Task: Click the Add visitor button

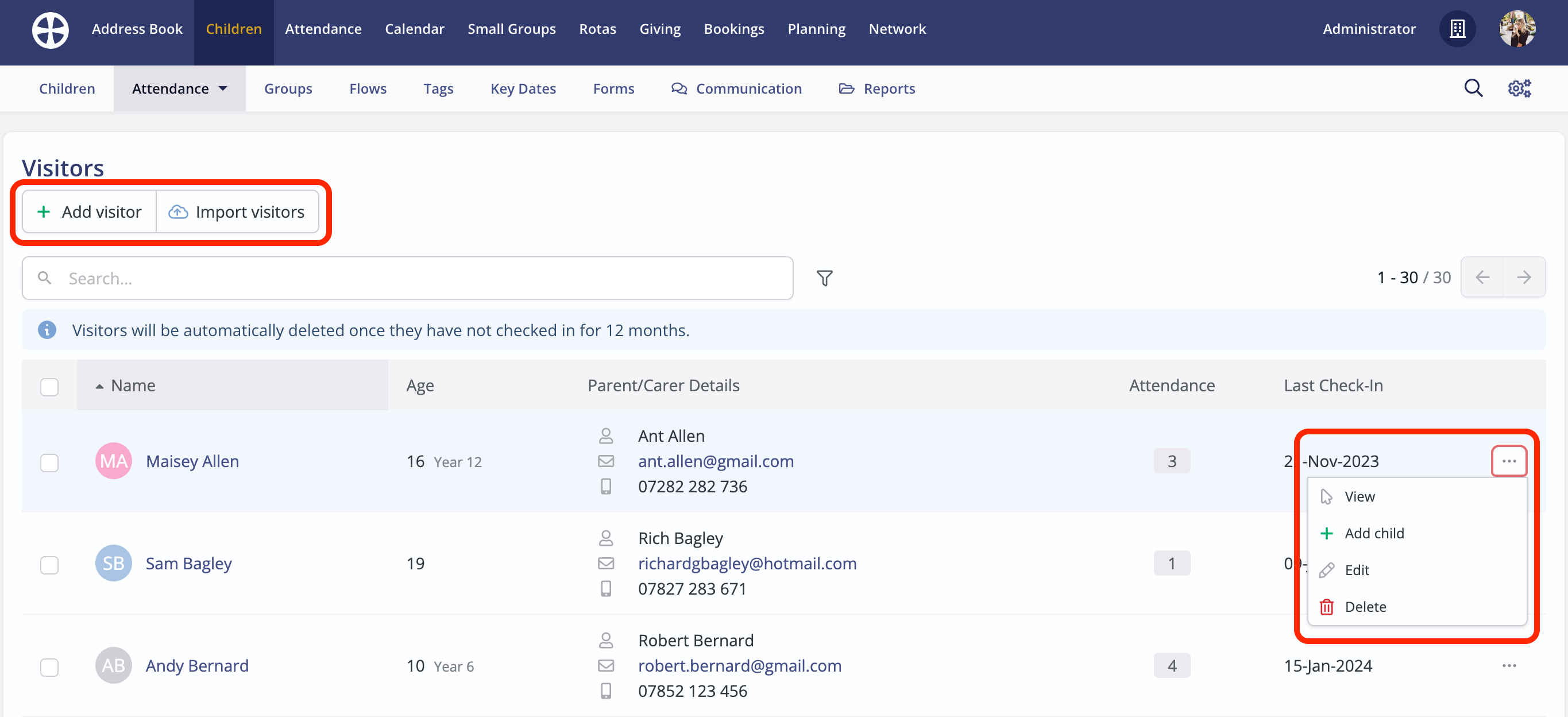Action: (90, 212)
